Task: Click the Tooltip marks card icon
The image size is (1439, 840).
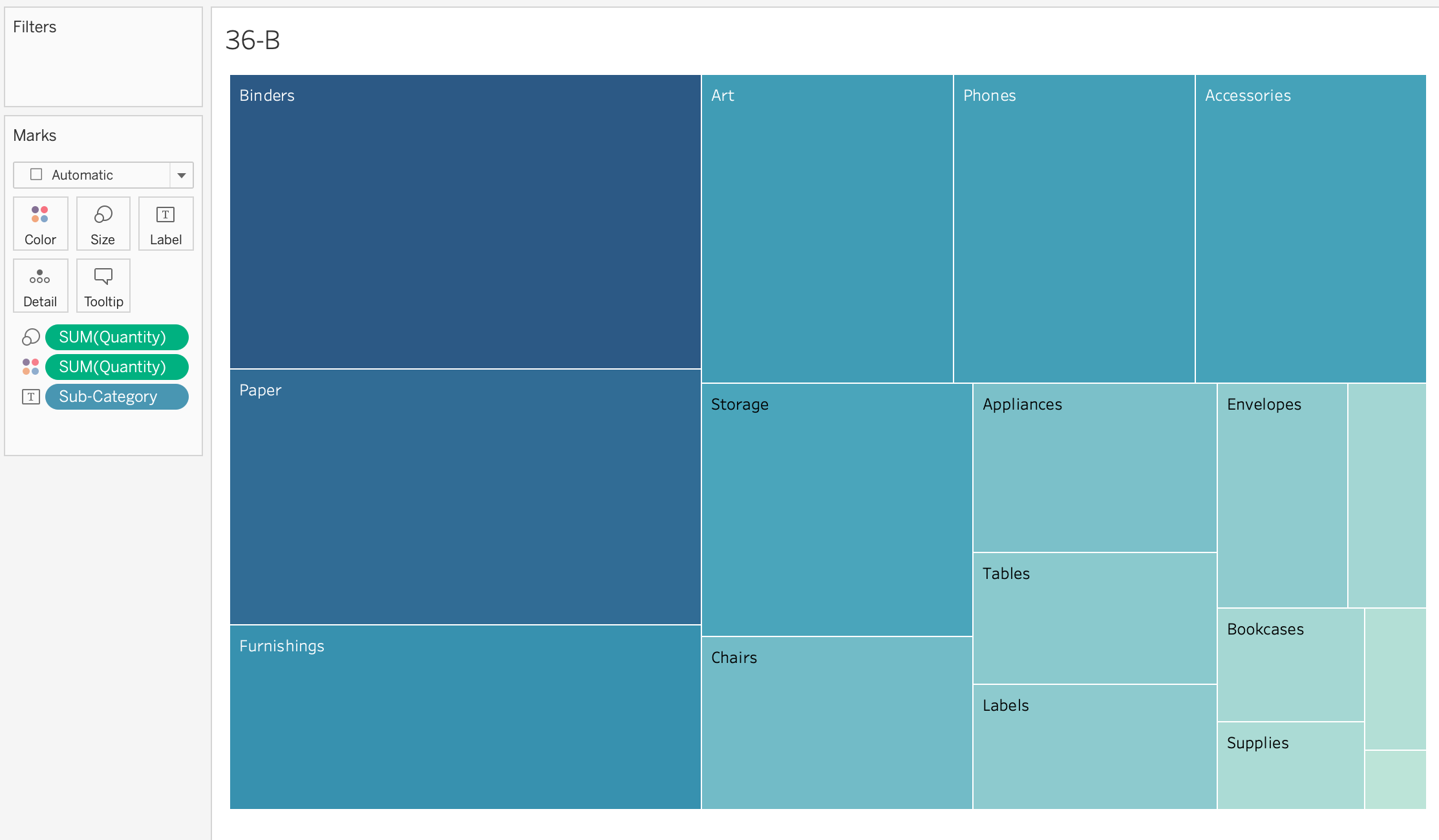Action: tap(103, 286)
